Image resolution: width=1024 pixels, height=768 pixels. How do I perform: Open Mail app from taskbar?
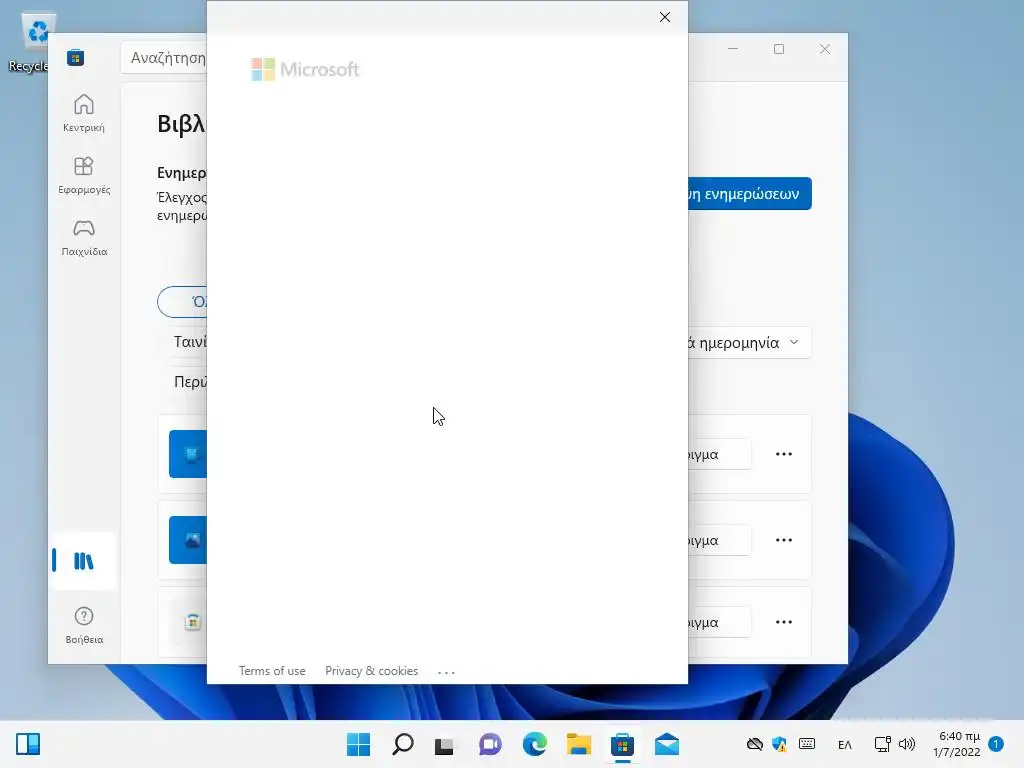pos(667,744)
